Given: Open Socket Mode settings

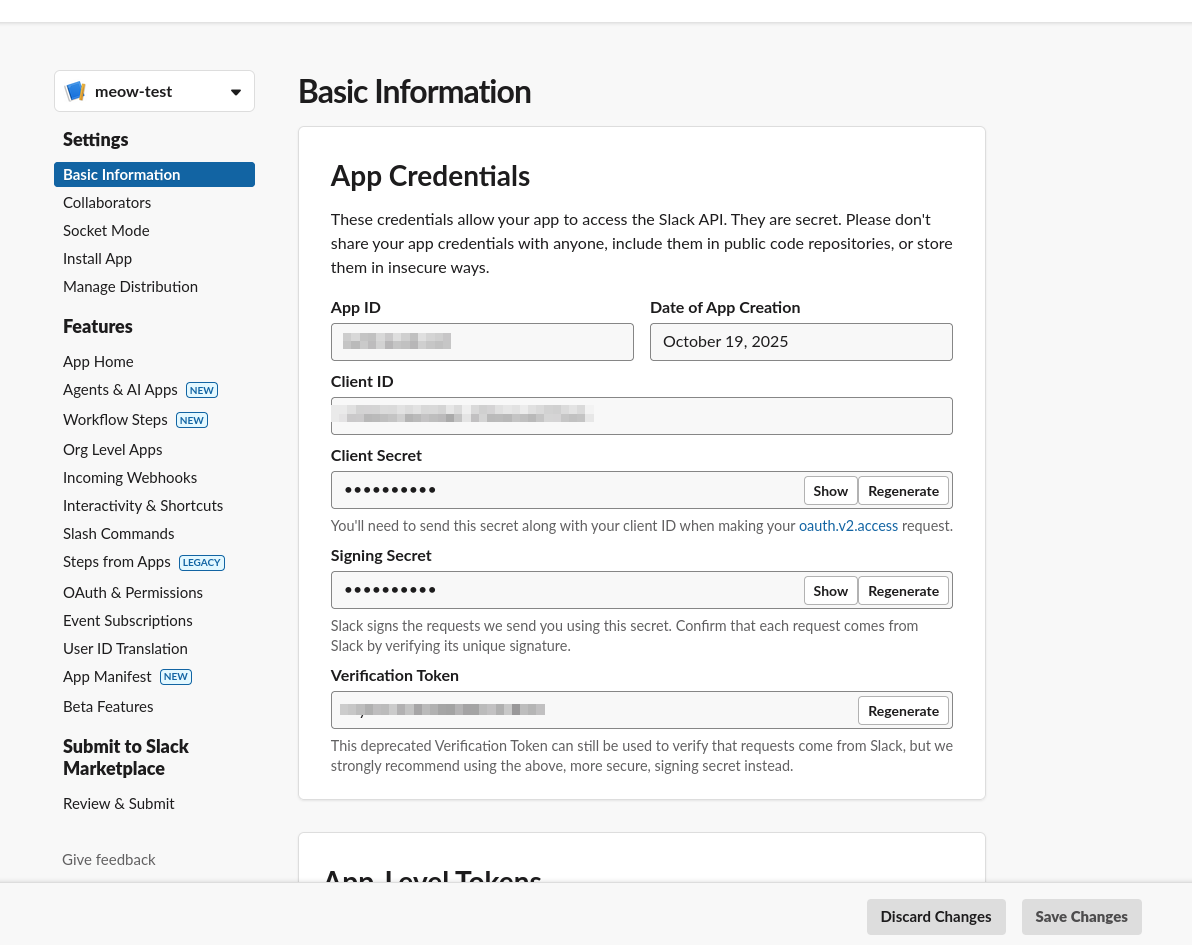Looking at the screenshot, I should click(106, 231).
